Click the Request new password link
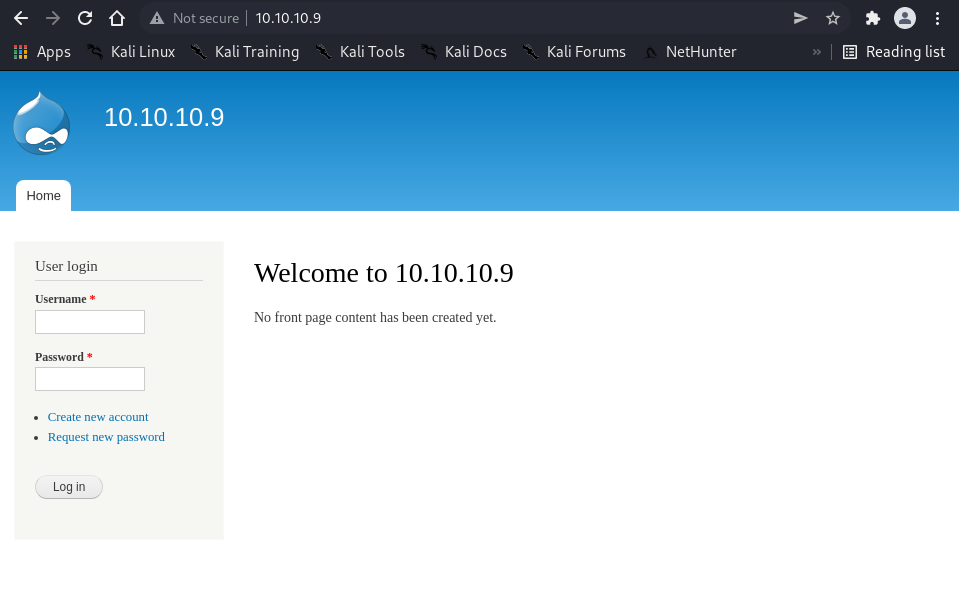 [106, 437]
